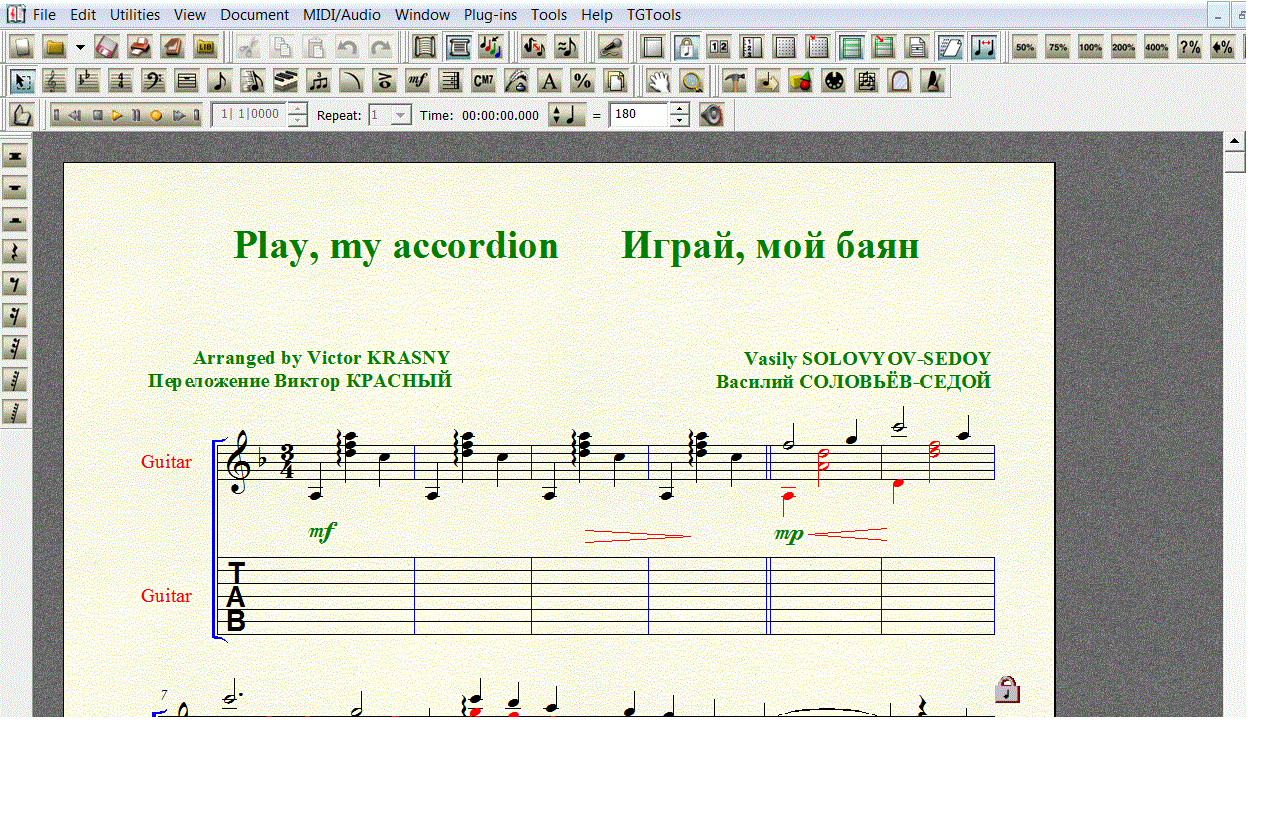Screen dimensions: 1274x813
Task: Expand the open-file folder dropdown arrow
Action: tap(80, 47)
